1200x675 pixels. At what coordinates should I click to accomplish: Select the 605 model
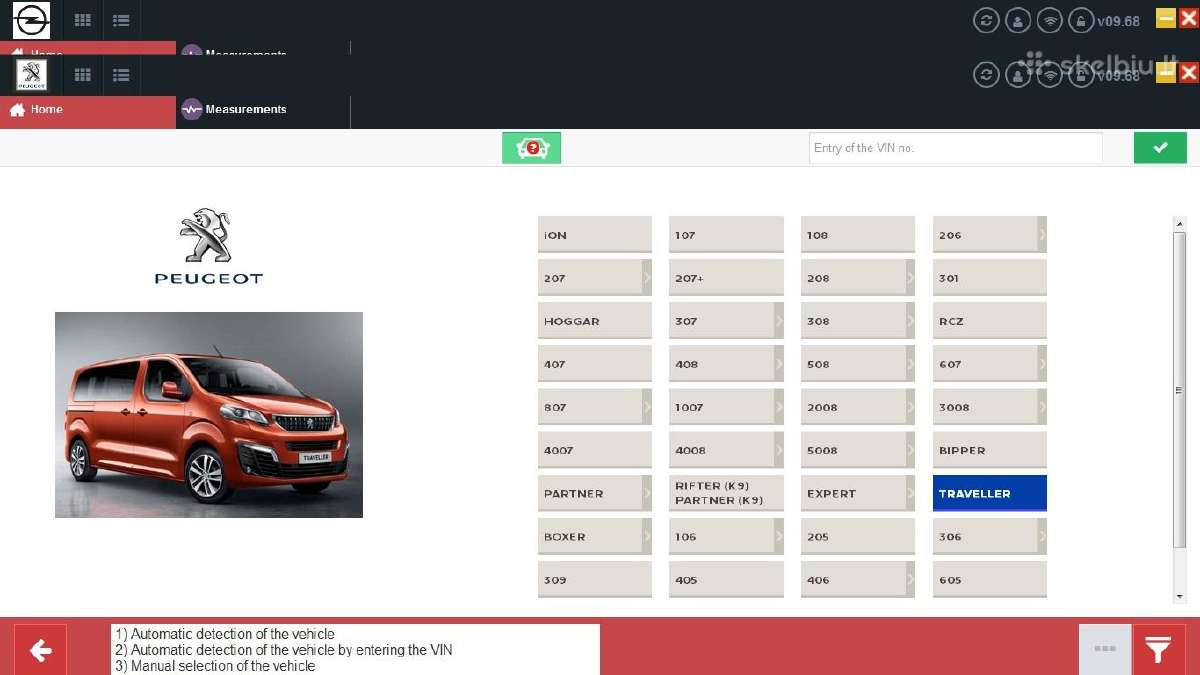tap(990, 579)
